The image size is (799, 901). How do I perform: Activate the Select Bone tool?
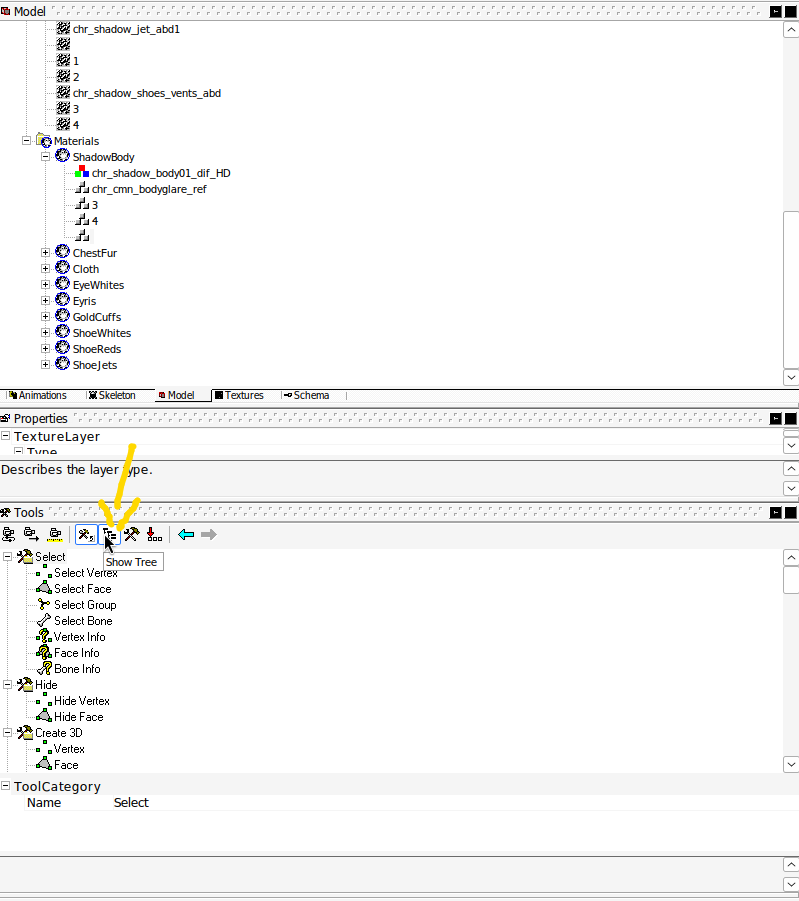pyautogui.click(x=83, y=621)
